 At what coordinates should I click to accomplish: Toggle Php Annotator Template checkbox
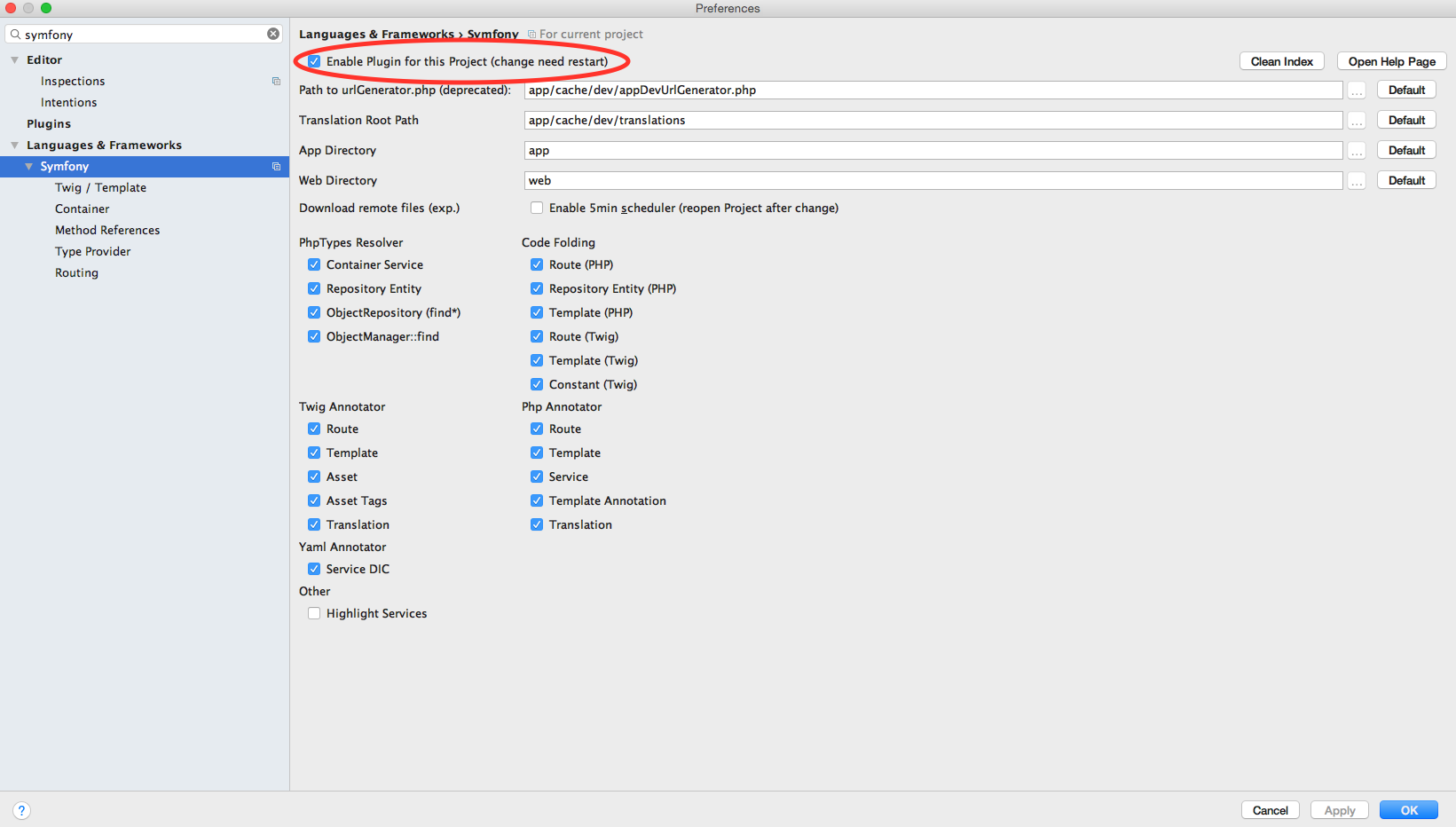tap(537, 453)
